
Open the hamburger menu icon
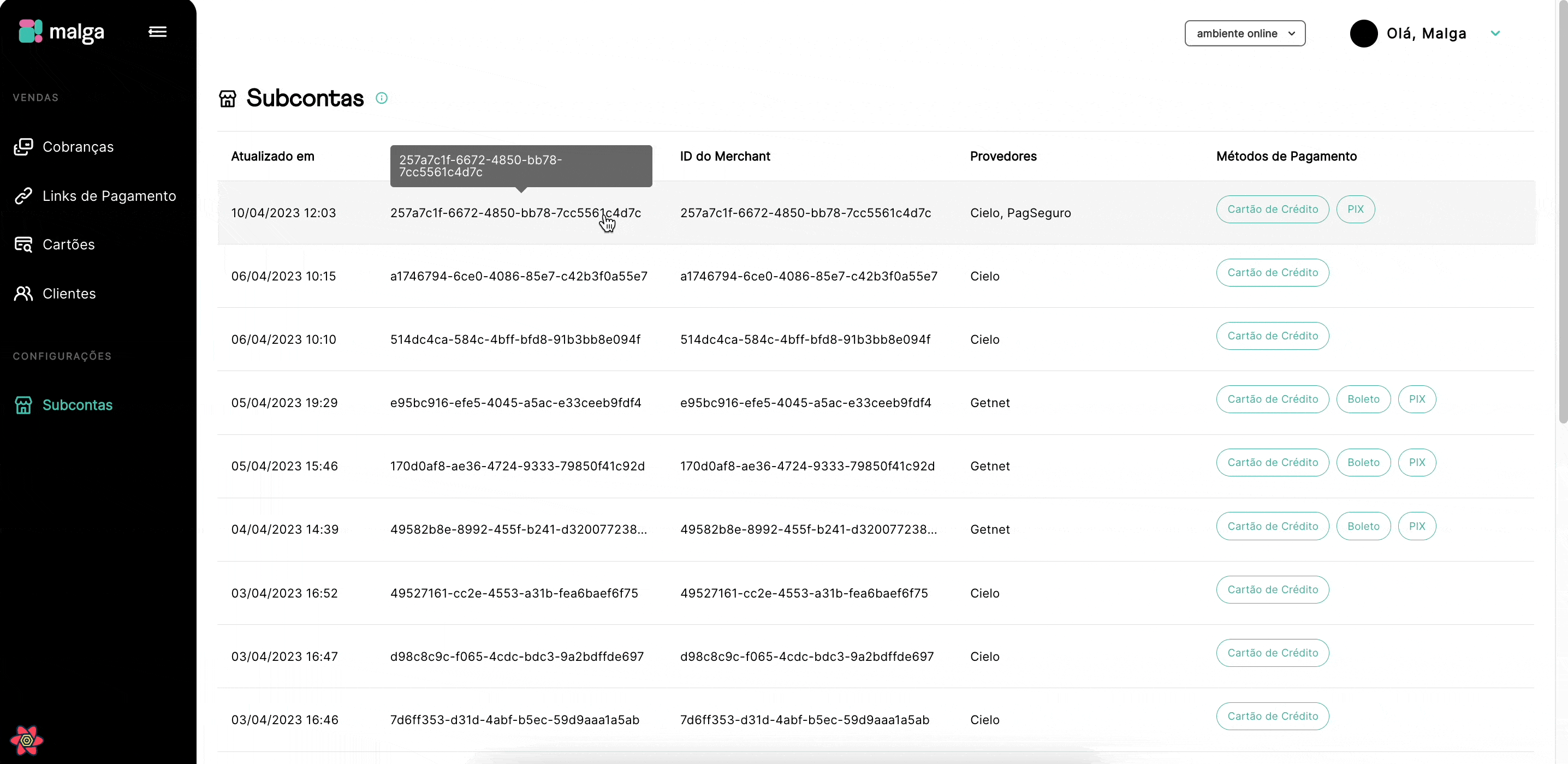tap(157, 32)
